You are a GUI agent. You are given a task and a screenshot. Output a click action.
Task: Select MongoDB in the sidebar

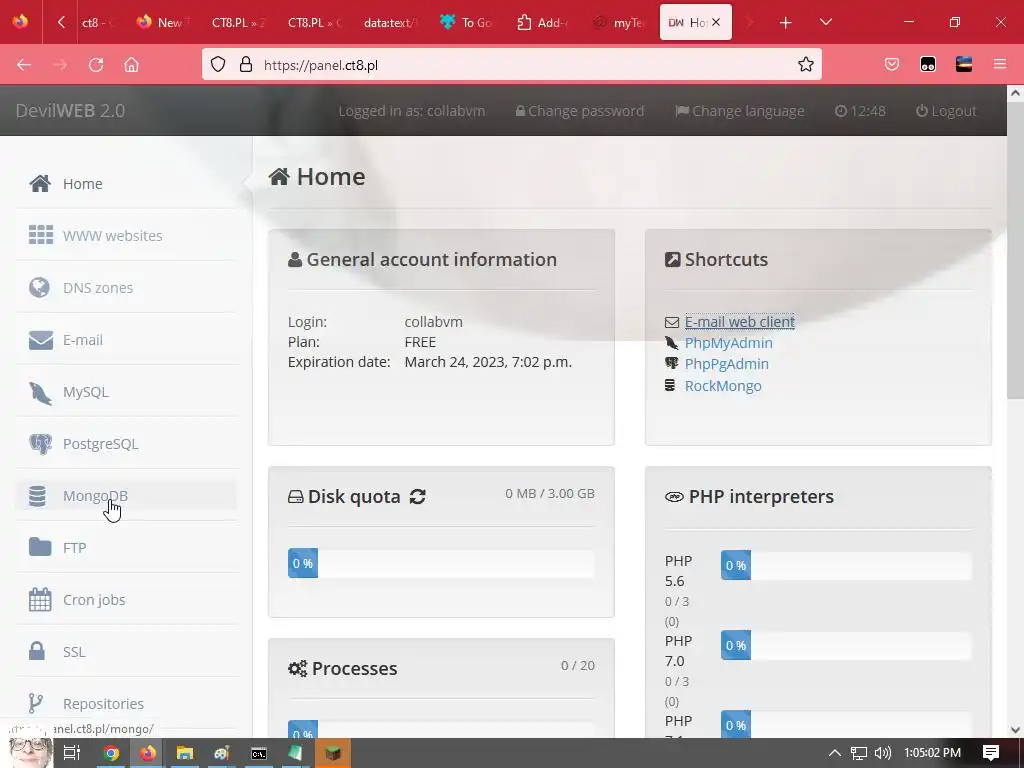127,496
